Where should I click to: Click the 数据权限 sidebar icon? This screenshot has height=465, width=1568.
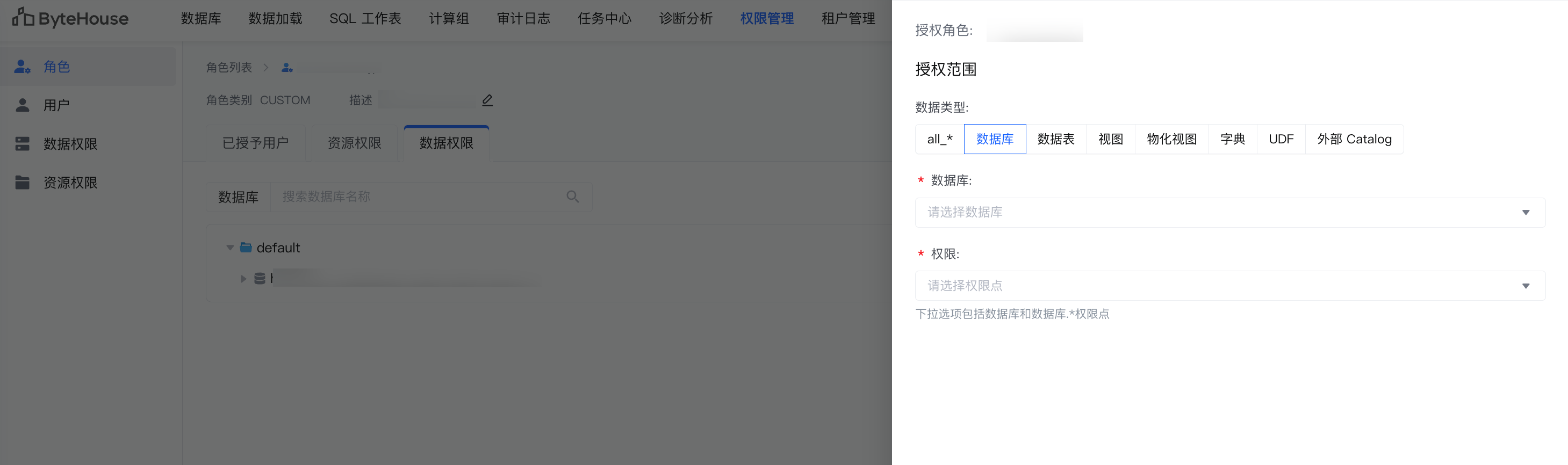click(23, 144)
